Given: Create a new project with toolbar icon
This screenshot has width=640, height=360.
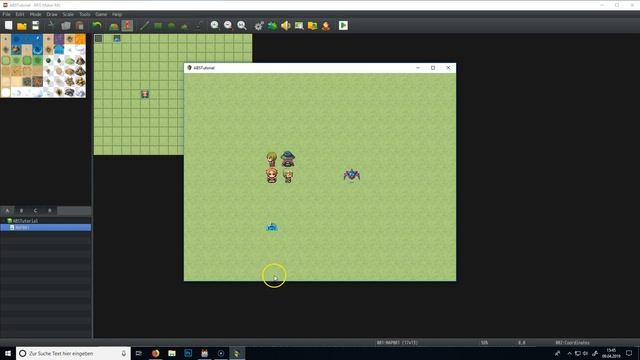Looking at the screenshot, I should click(x=9, y=25).
